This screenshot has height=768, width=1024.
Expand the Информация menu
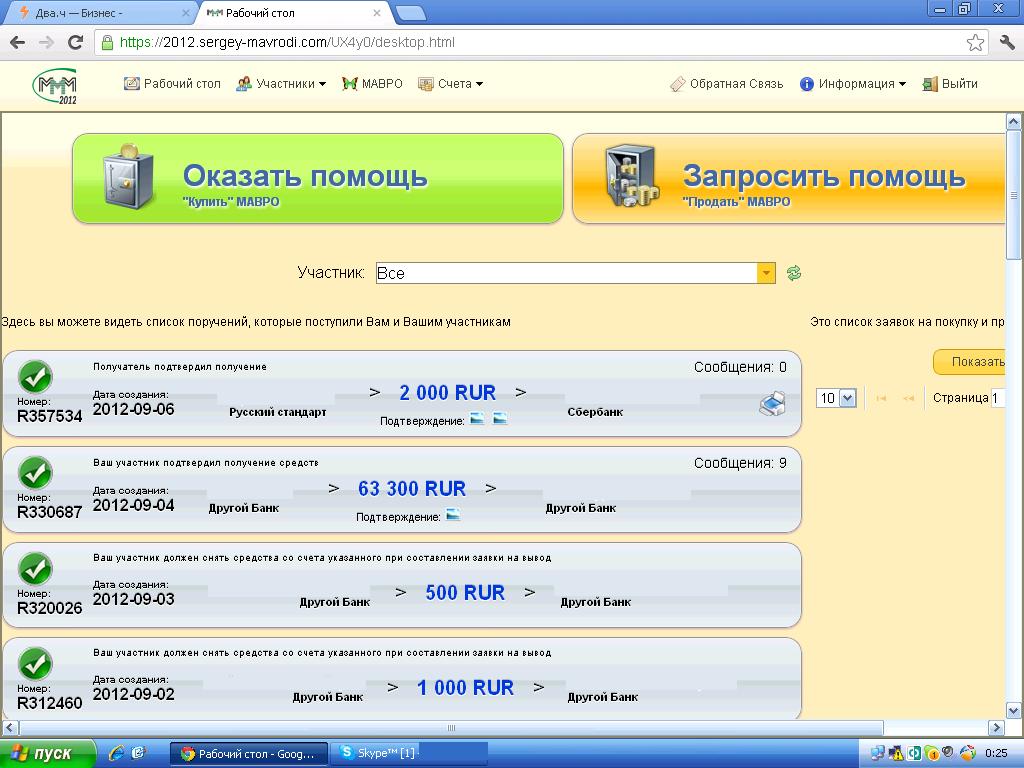point(853,84)
